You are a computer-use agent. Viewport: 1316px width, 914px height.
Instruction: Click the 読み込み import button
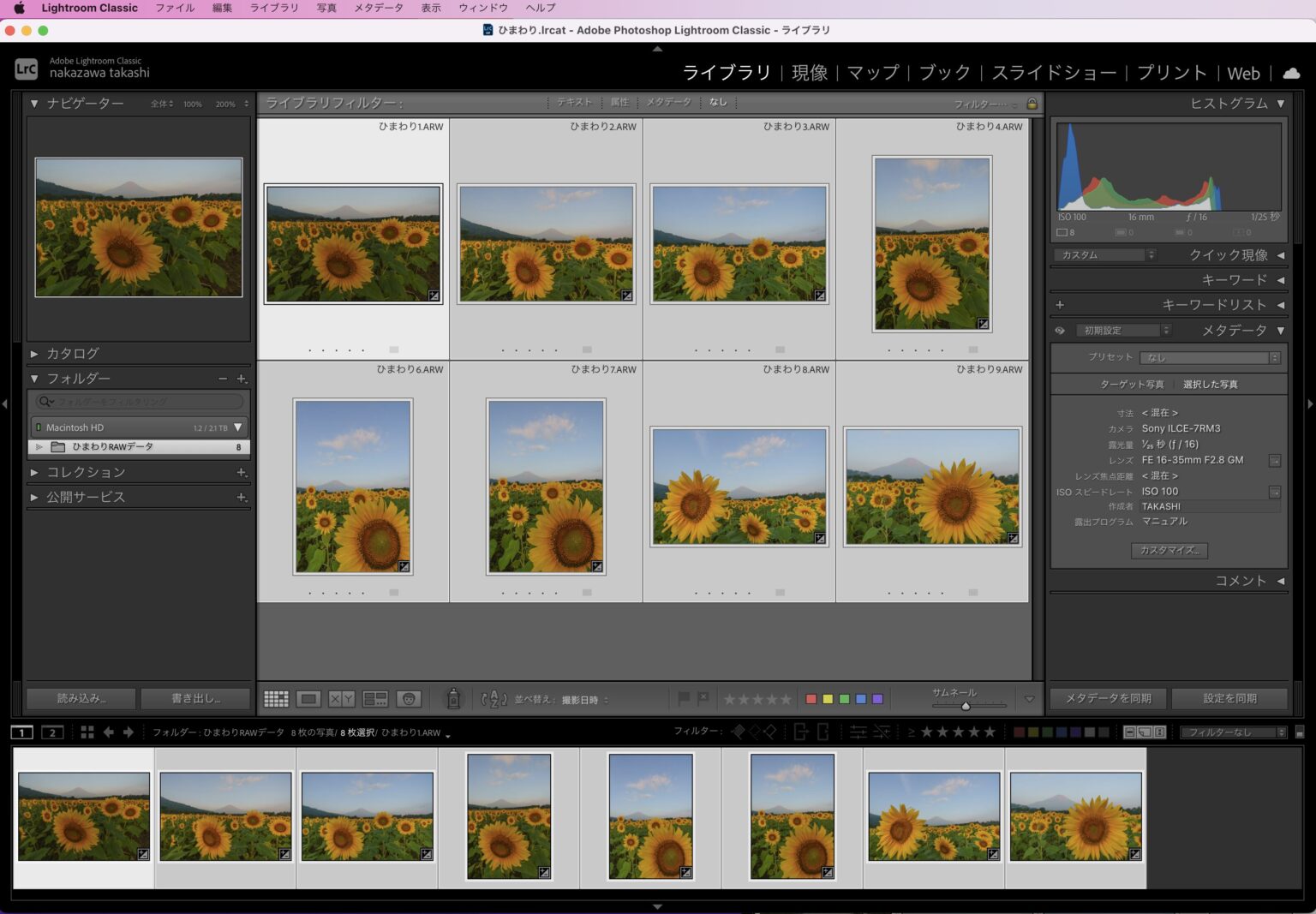(x=81, y=698)
